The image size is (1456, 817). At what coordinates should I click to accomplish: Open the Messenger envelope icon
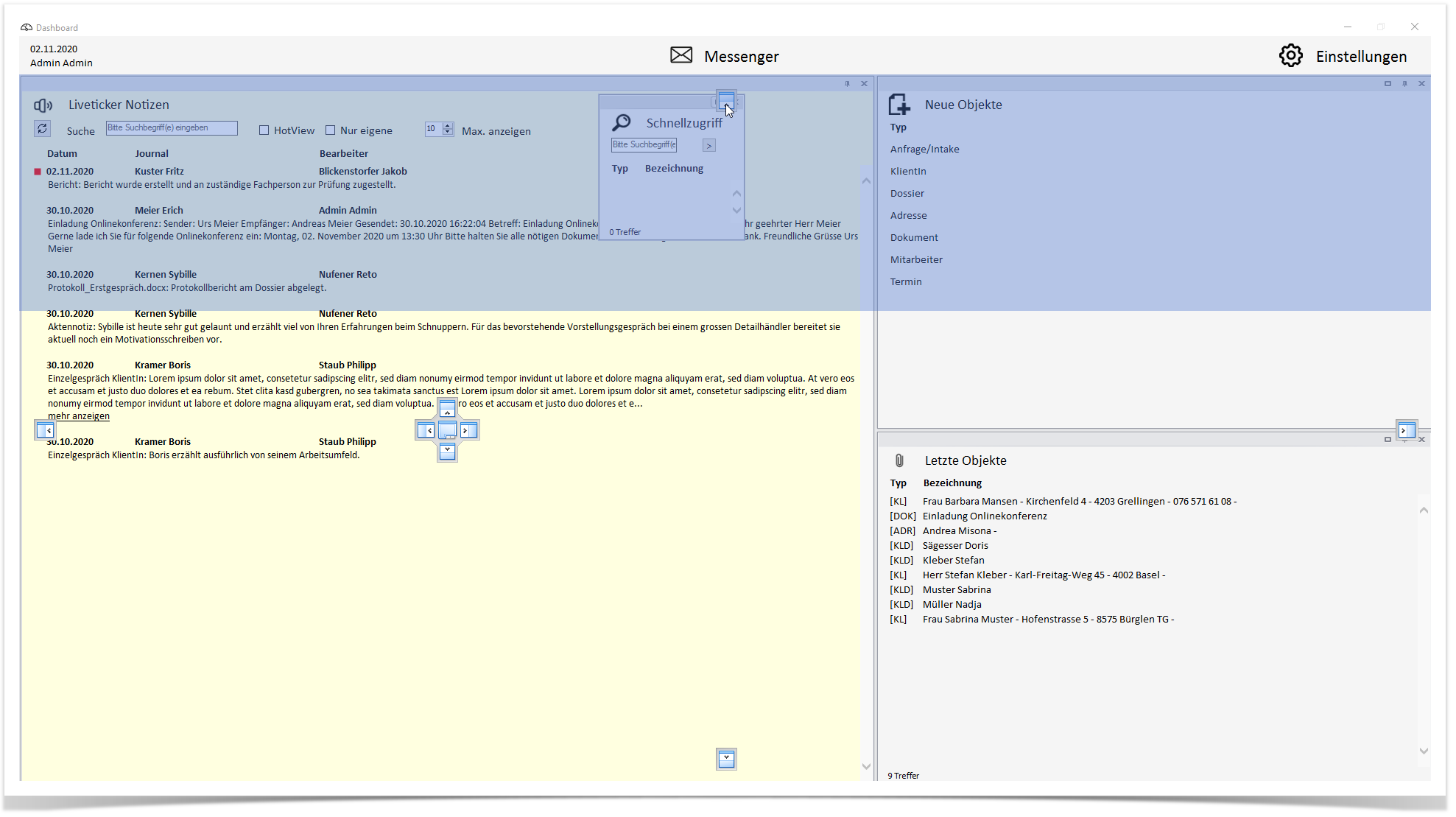click(680, 55)
